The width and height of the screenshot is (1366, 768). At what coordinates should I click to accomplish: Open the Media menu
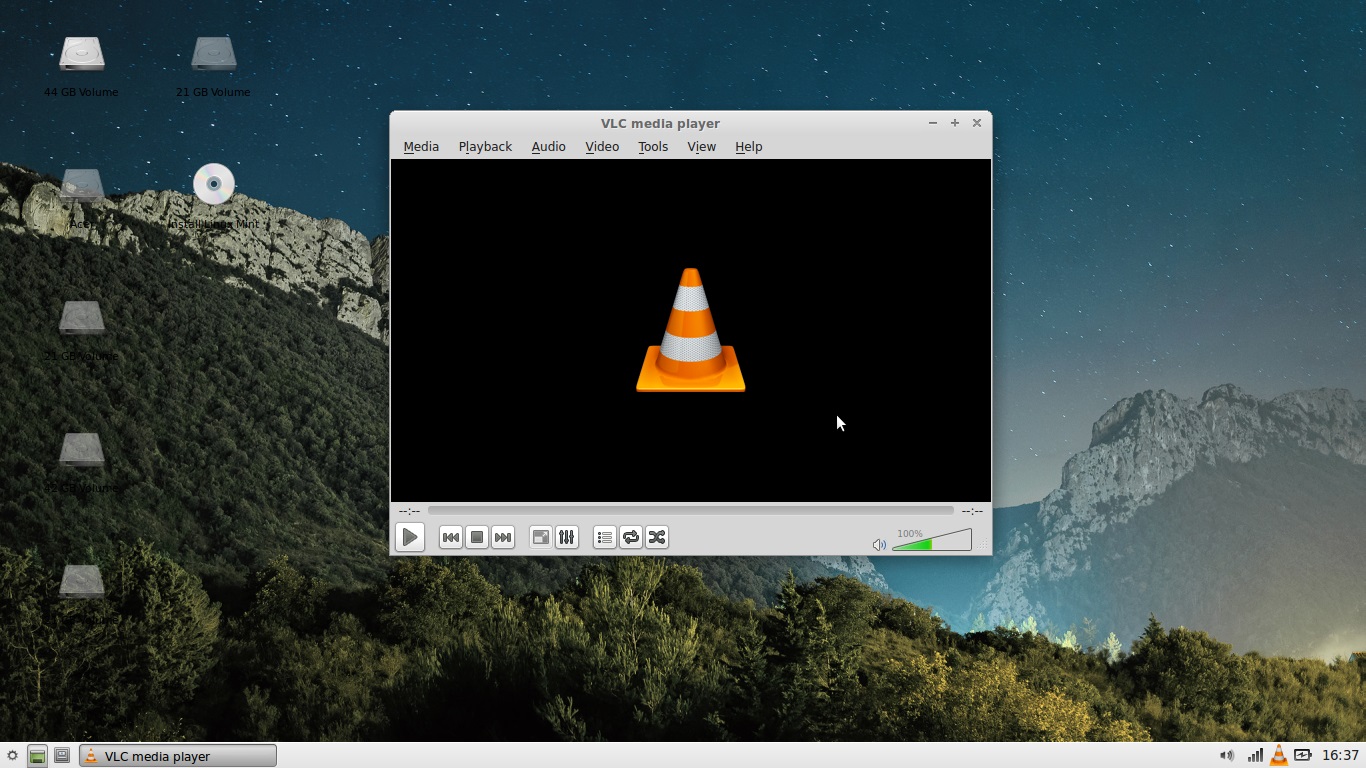pyautogui.click(x=421, y=146)
